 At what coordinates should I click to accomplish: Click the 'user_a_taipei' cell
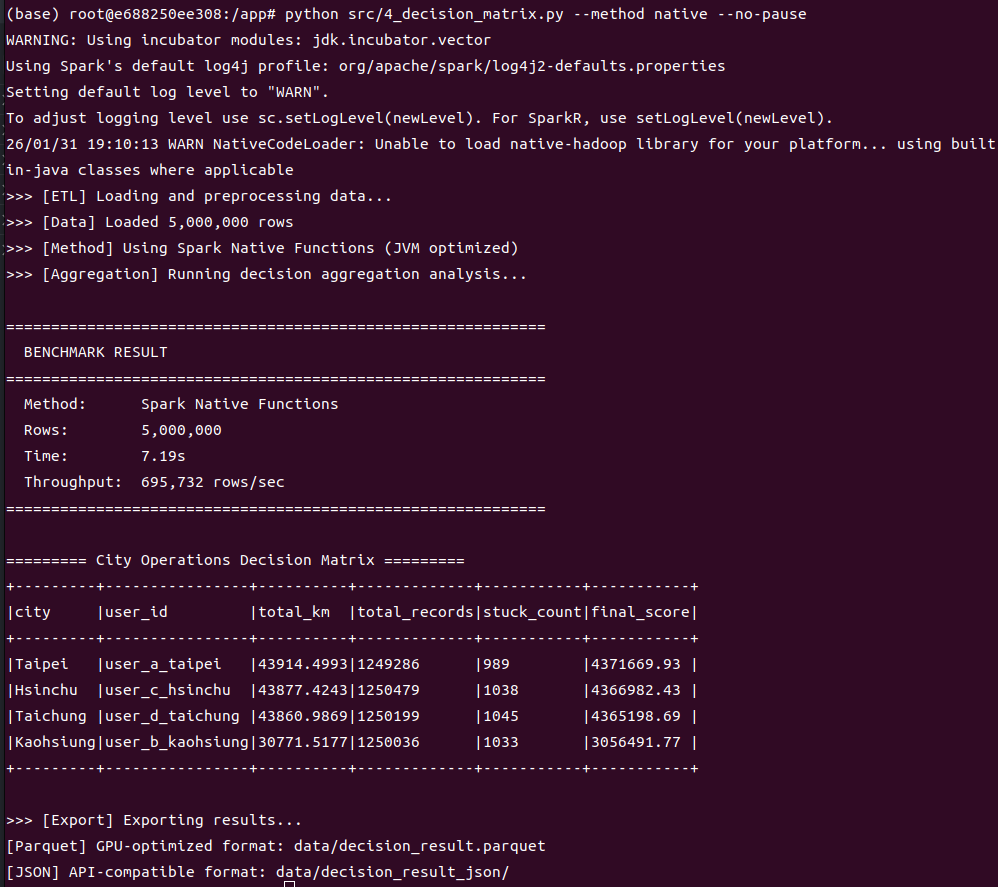click(x=163, y=664)
